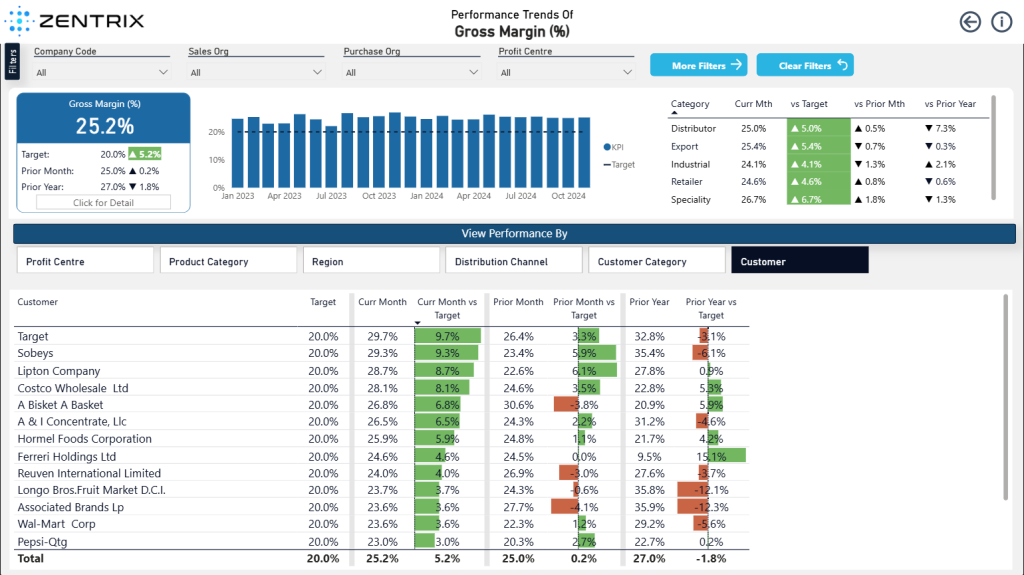Select Wal-Mart Corp customer row
Viewport: 1024px width, 575px height.
[381, 524]
